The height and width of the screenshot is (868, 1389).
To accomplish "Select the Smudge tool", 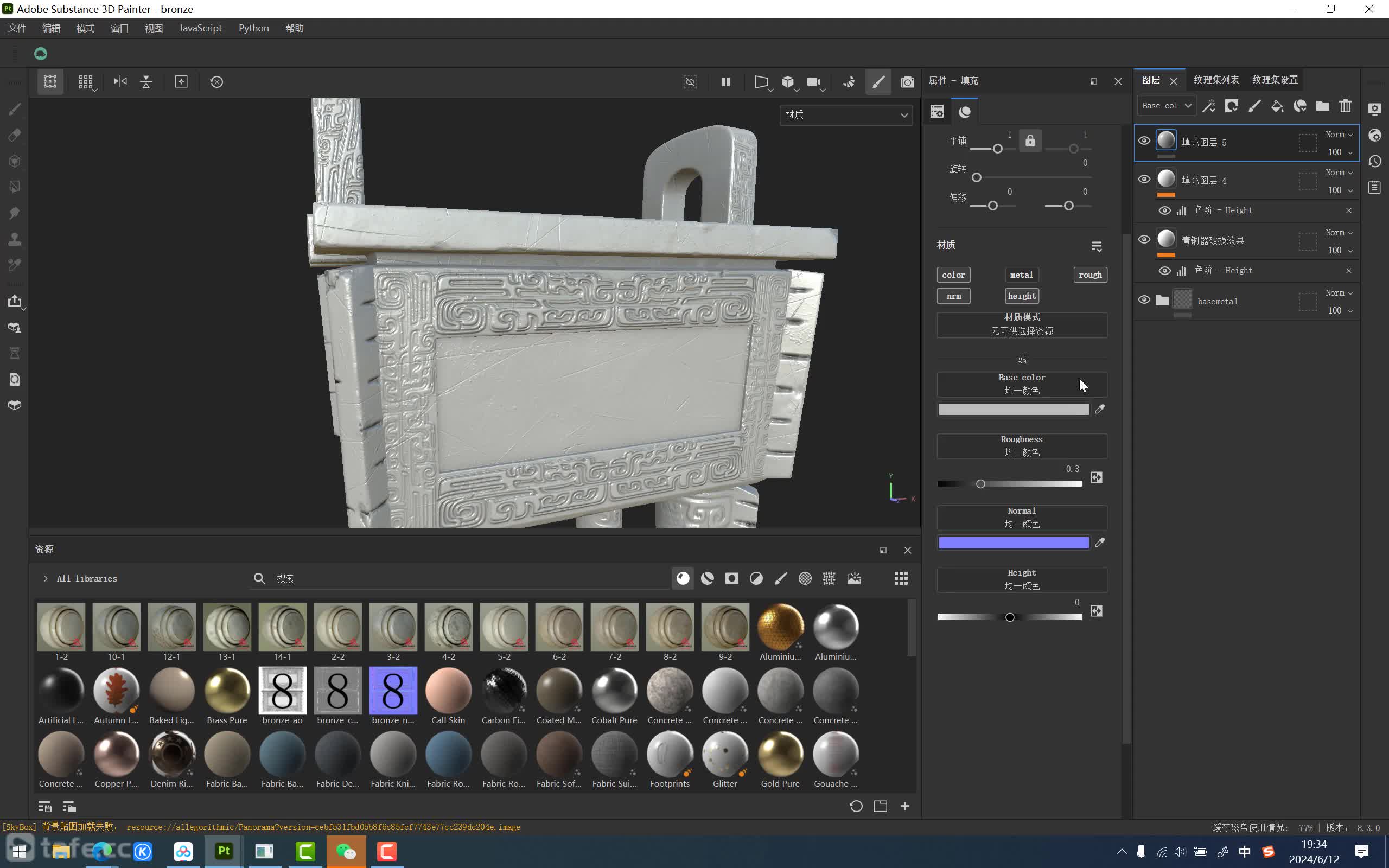I will tap(15, 213).
